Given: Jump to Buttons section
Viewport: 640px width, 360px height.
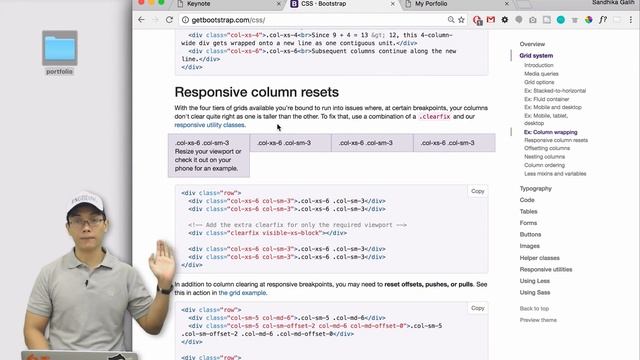Looking at the screenshot, I should click(530, 234).
